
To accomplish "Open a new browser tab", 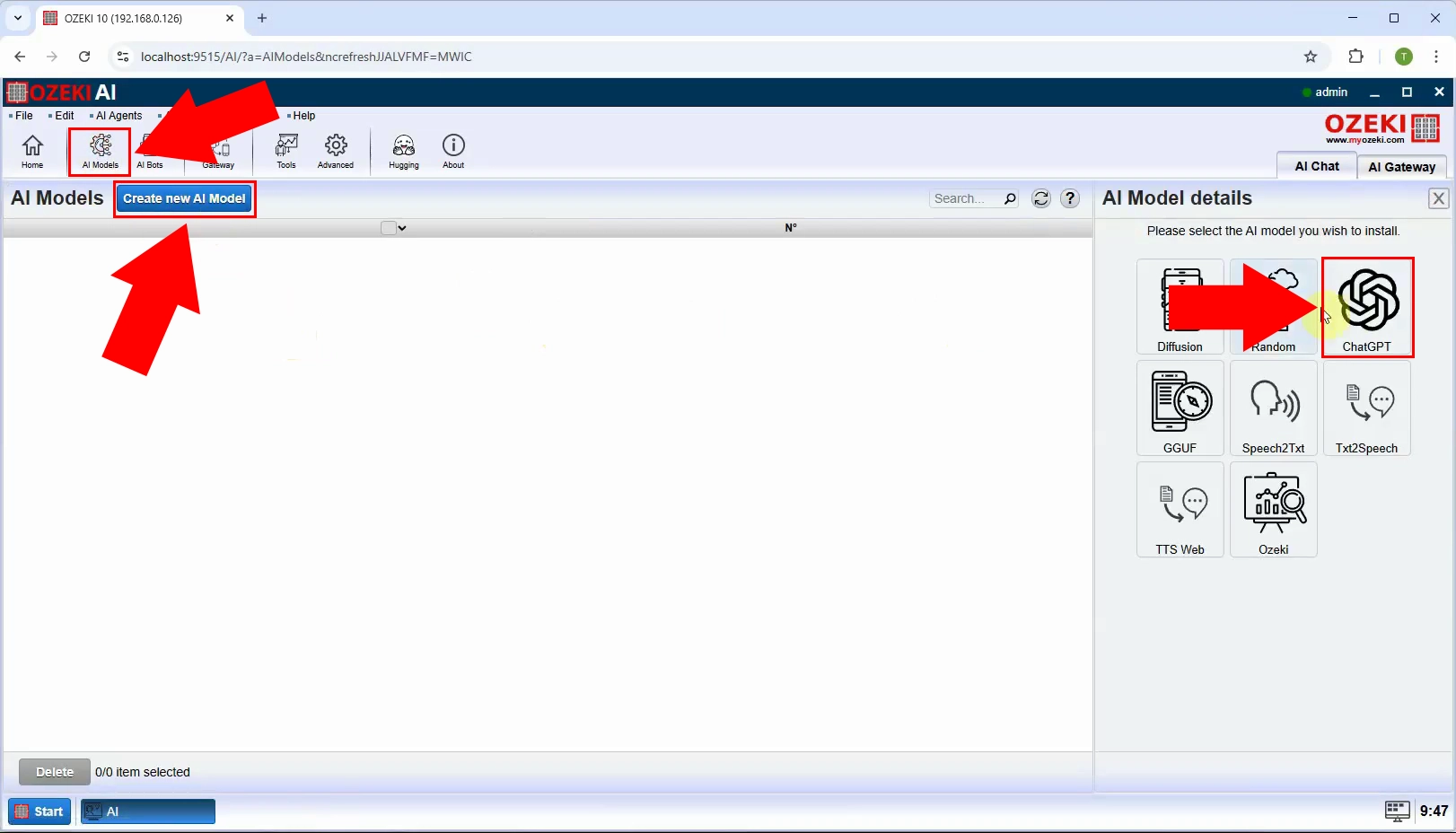I will pyautogui.click(x=262, y=18).
